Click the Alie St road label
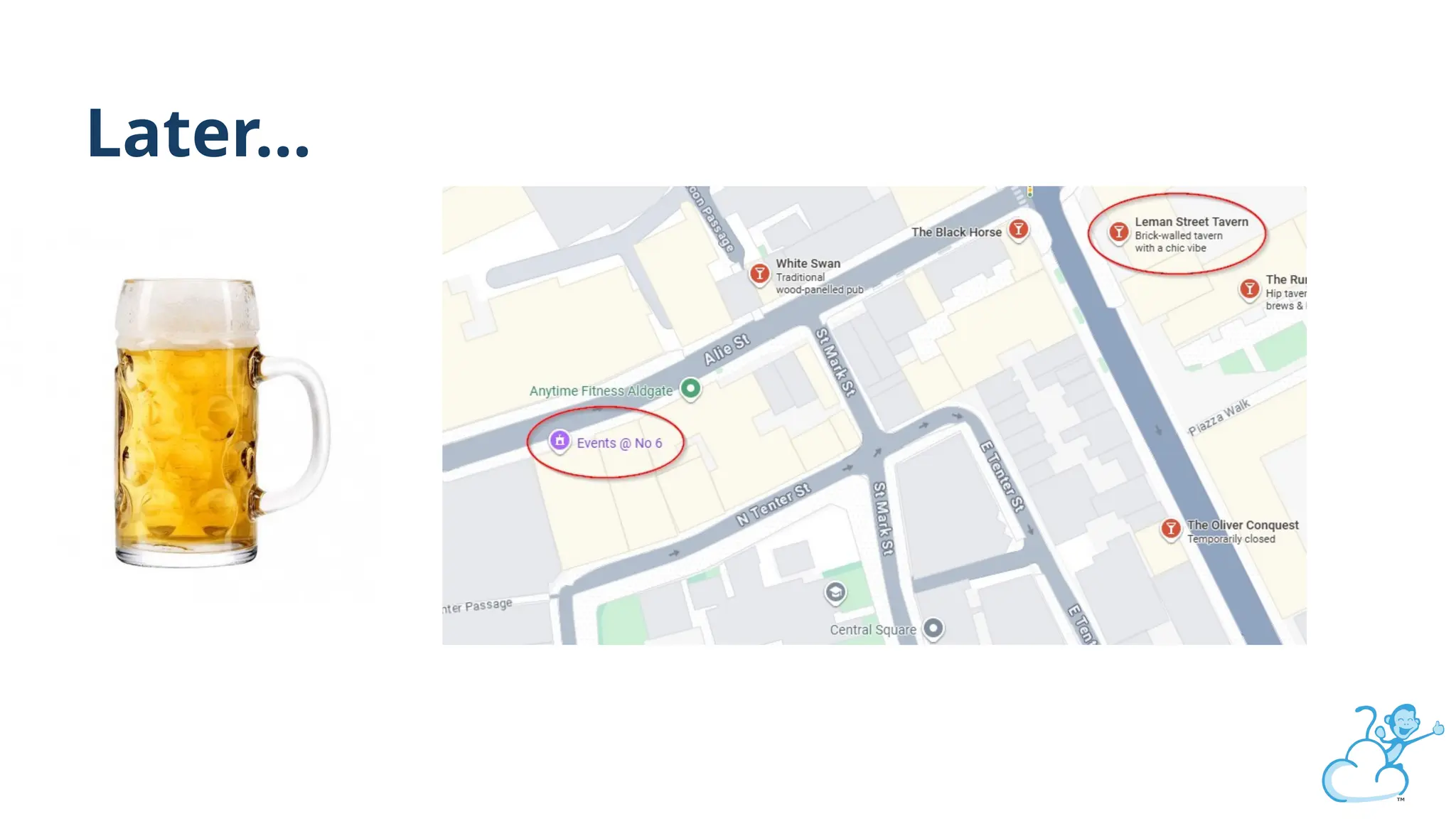Screen dimensions: 1456x819 [727, 349]
